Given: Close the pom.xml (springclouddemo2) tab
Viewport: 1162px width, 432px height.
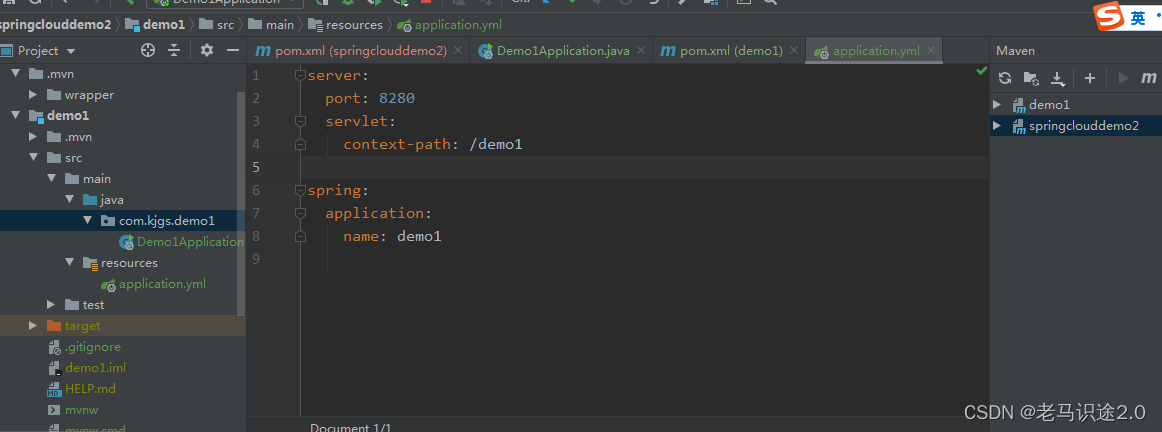Looking at the screenshot, I should (457, 50).
